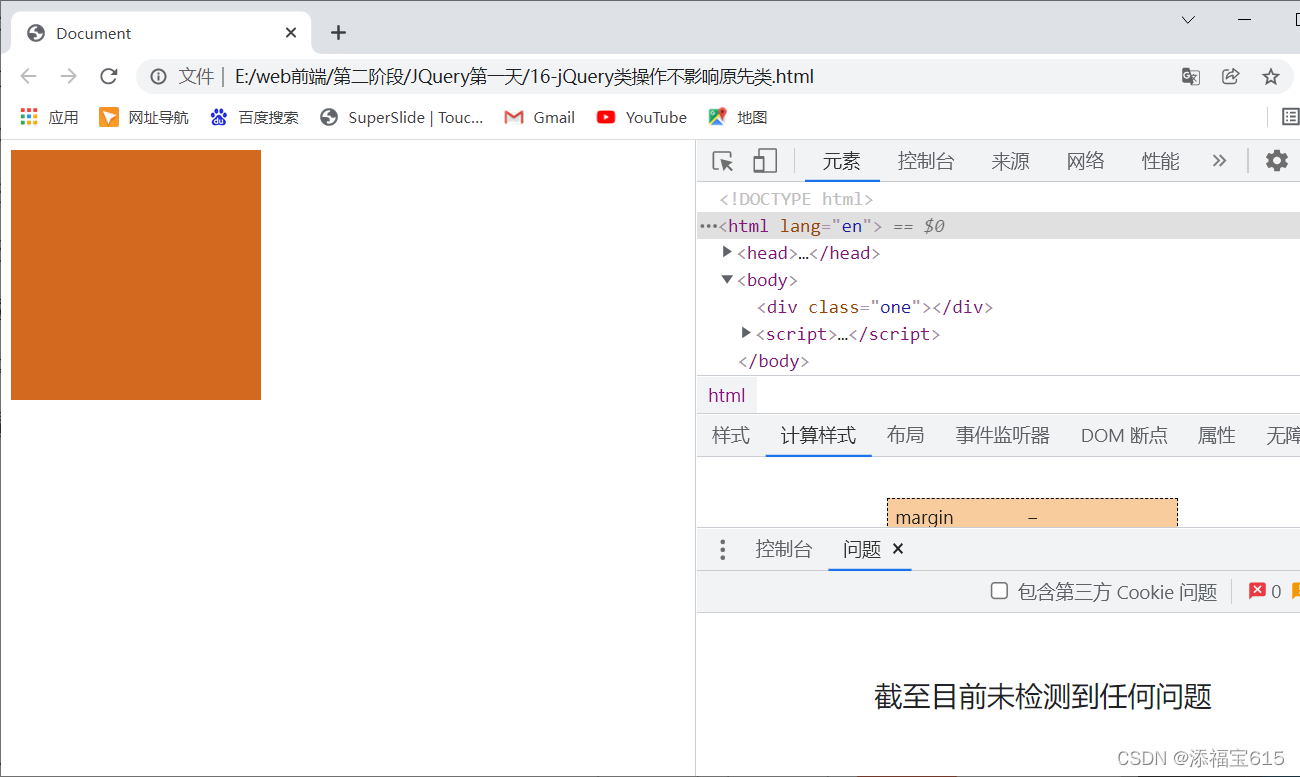Open the translate page icon
Screen dimensions: 1300x777
(1190, 76)
